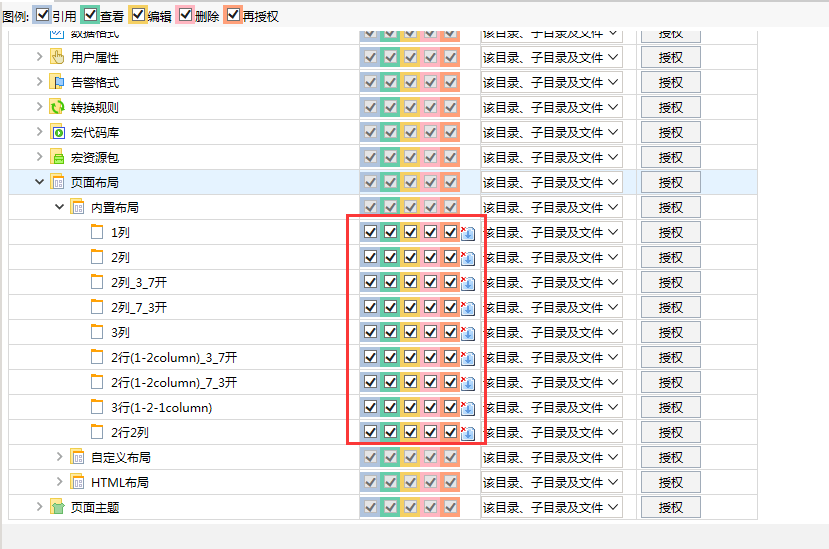Toggle the 引用 checkbox for 1列

(371, 232)
